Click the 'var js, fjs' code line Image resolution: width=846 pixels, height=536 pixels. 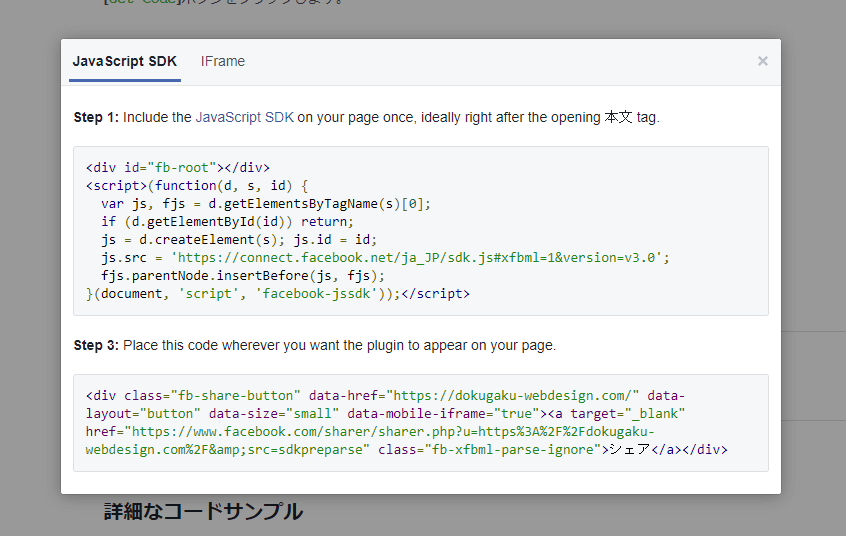click(x=265, y=203)
